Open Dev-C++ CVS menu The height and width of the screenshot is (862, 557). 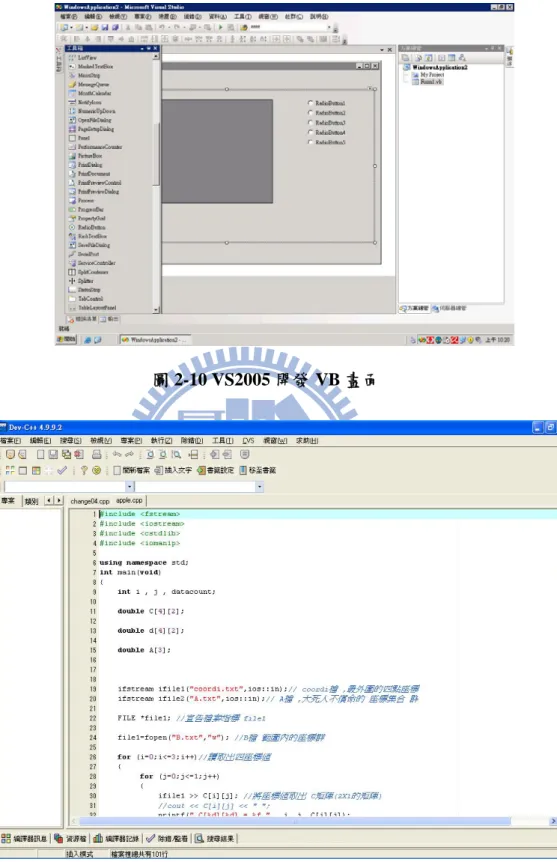248,441
